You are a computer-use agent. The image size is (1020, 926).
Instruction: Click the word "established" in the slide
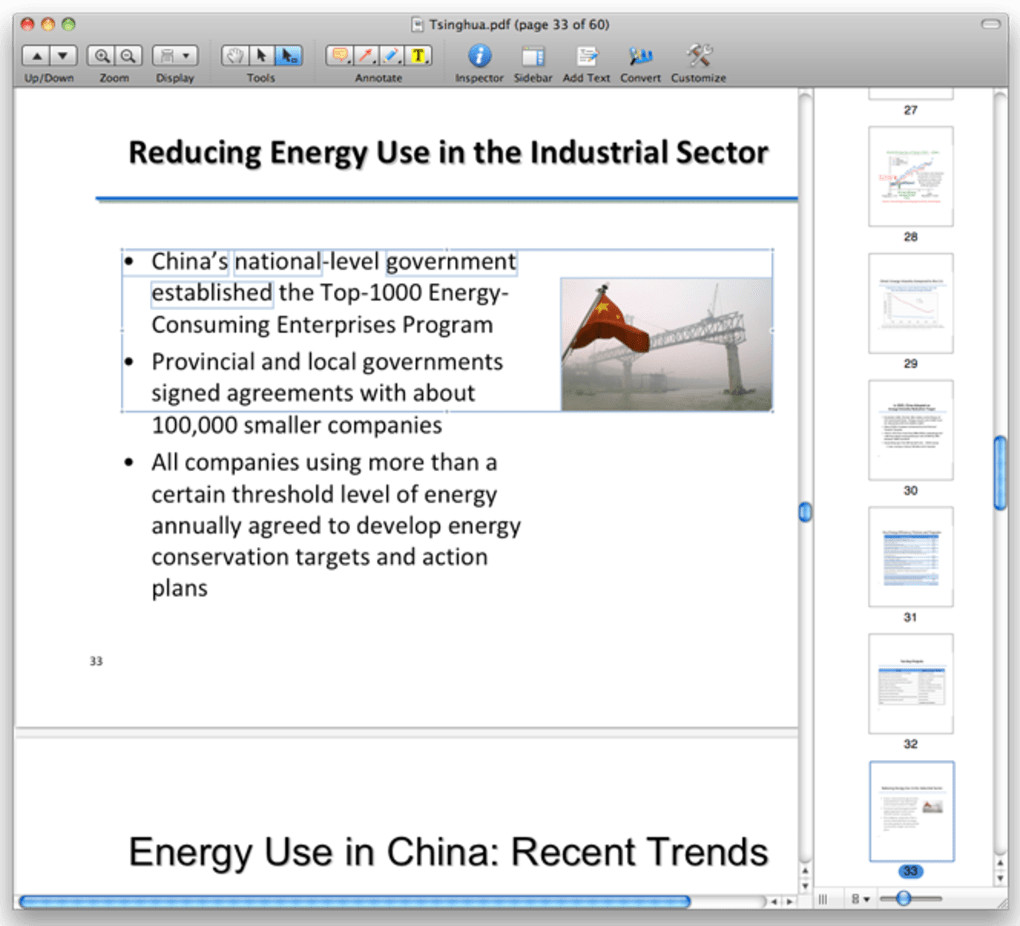coord(211,293)
